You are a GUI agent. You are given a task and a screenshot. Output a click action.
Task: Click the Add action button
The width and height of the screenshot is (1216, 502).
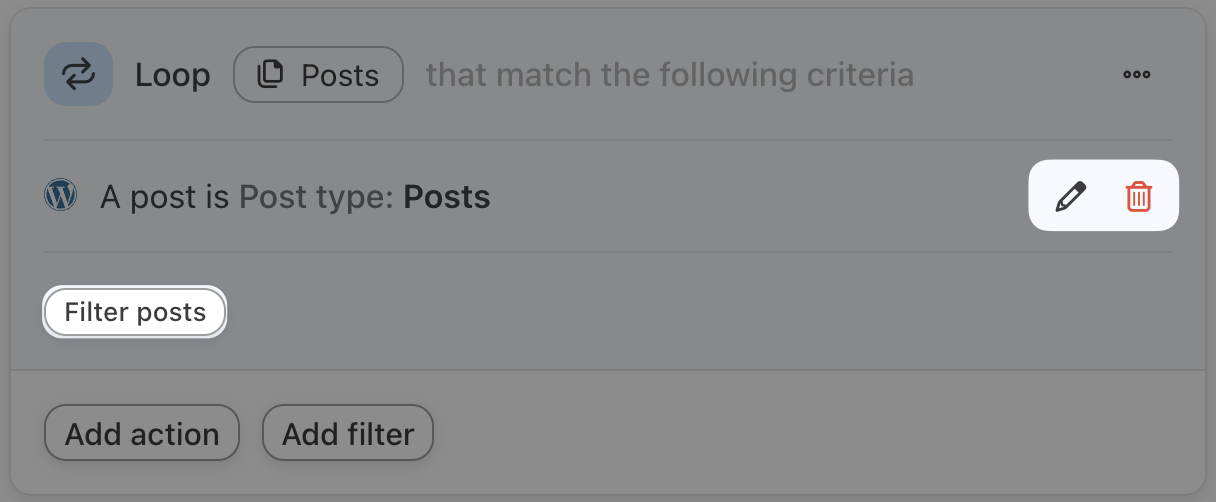pos(142,434)
